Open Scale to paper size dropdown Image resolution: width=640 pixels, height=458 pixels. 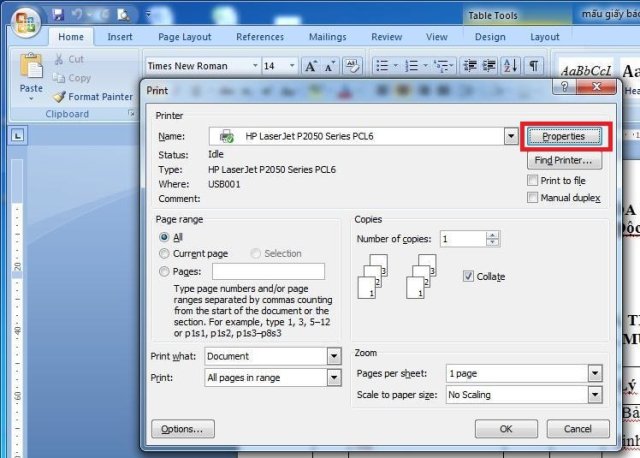coord(595,395)
